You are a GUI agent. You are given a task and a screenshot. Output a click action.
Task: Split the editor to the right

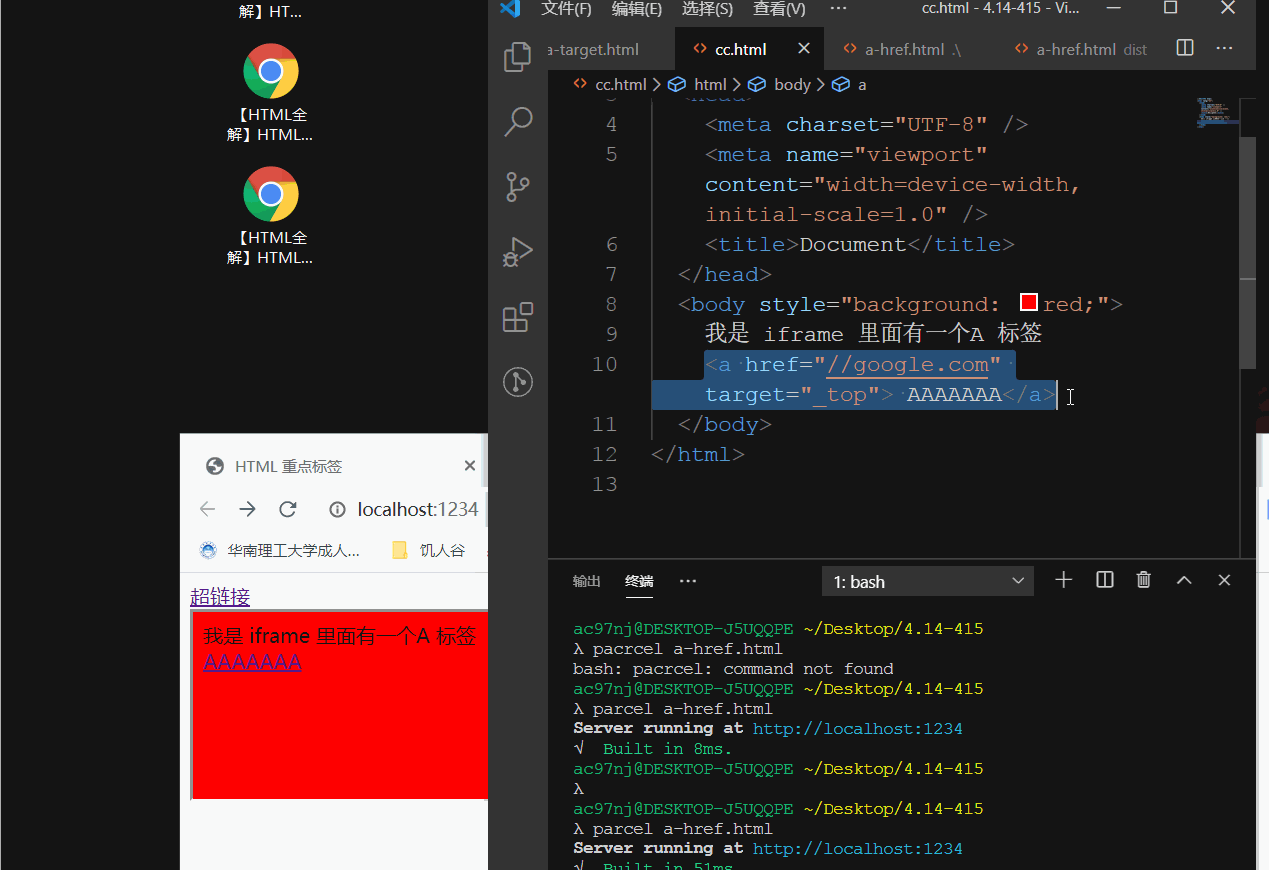[1185, 48]
